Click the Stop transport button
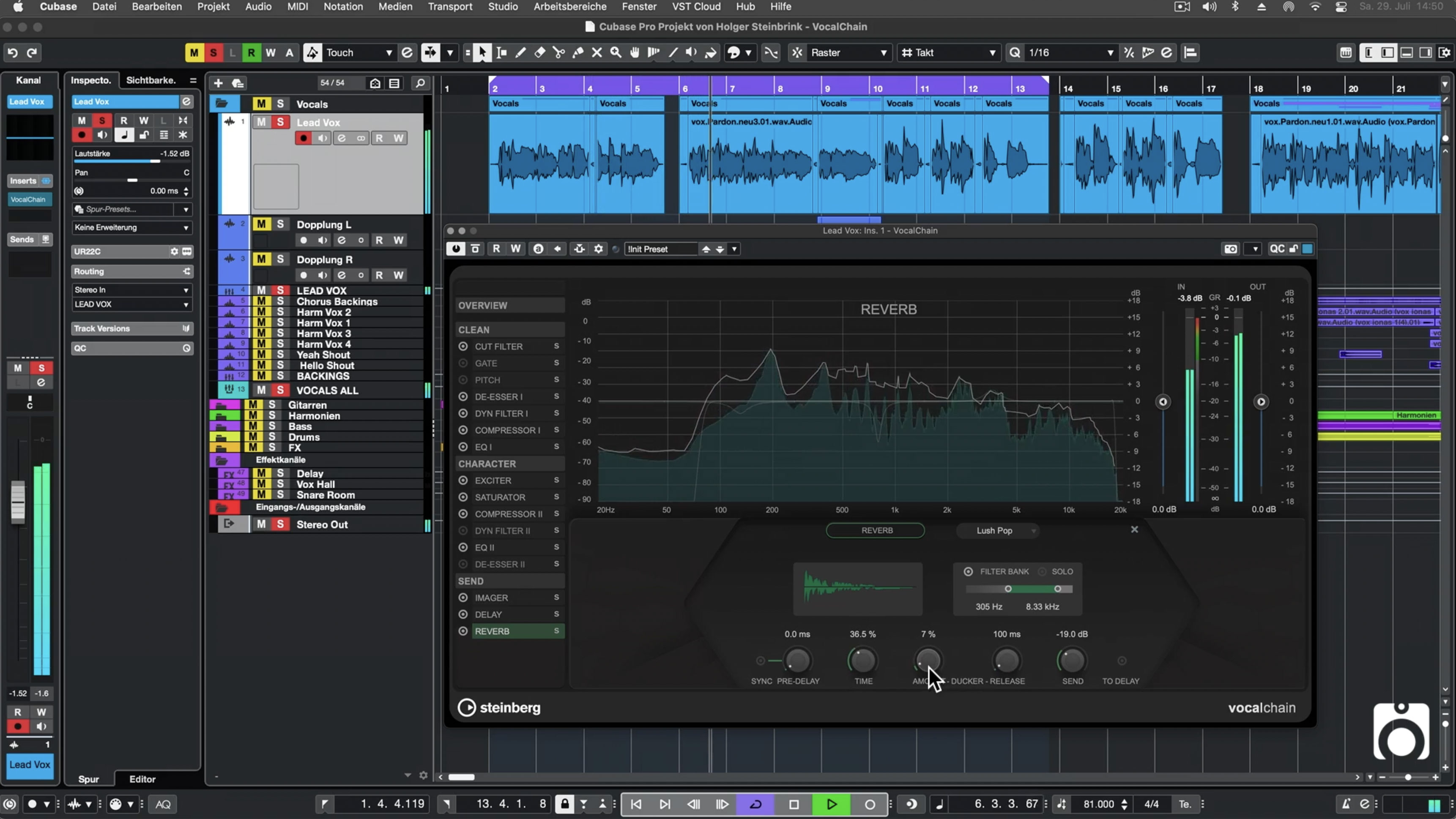1456x819 pixels. click(x=794, y=804)
